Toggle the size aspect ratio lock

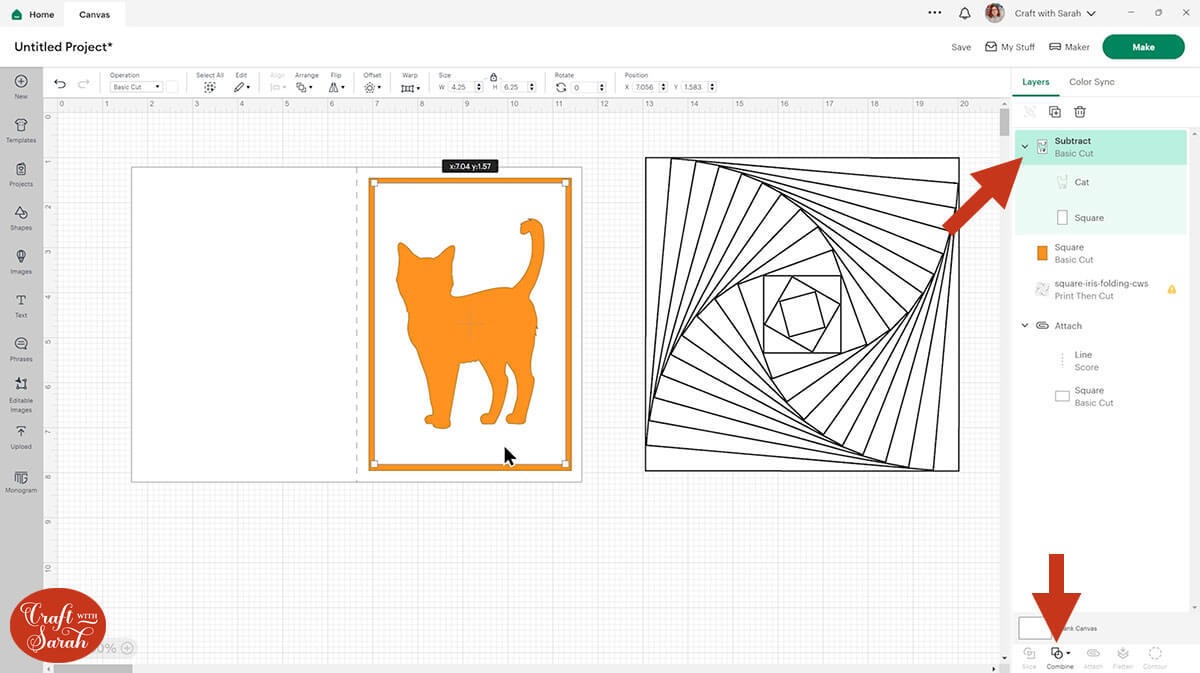pyautogui.click(x=493, y=76)
